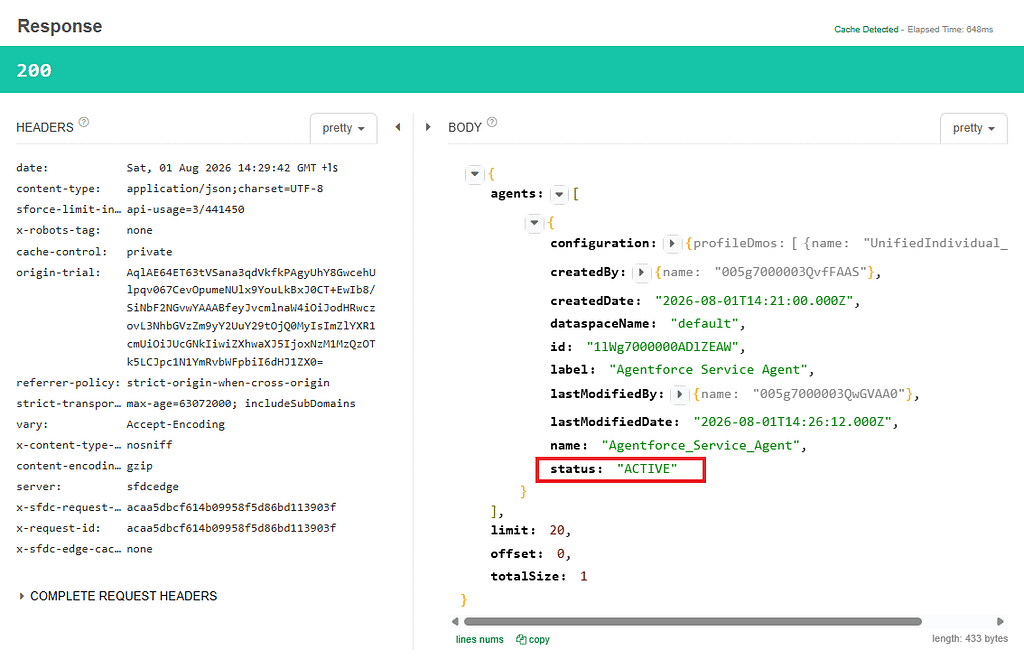This screenshot has width=1024, height=667.
Task: Click the max-age=63072000 header value
Action: pos(241,404)
